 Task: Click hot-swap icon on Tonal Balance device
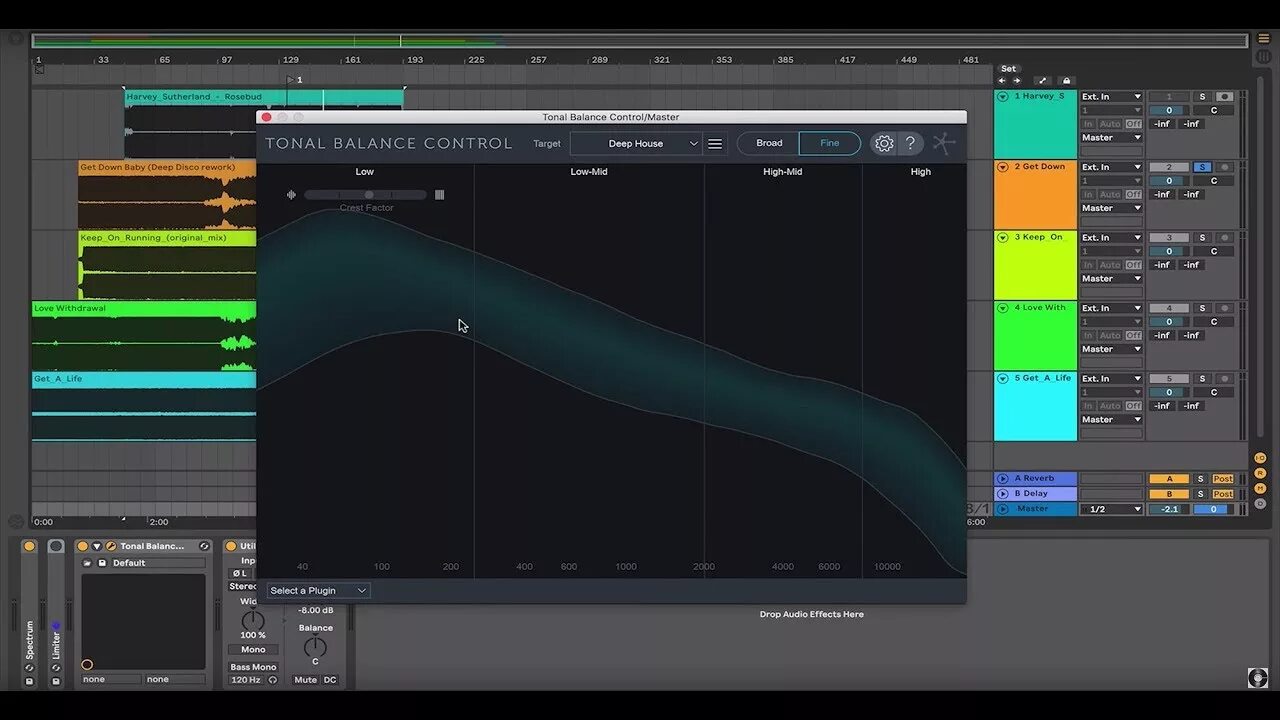point(204,546)
